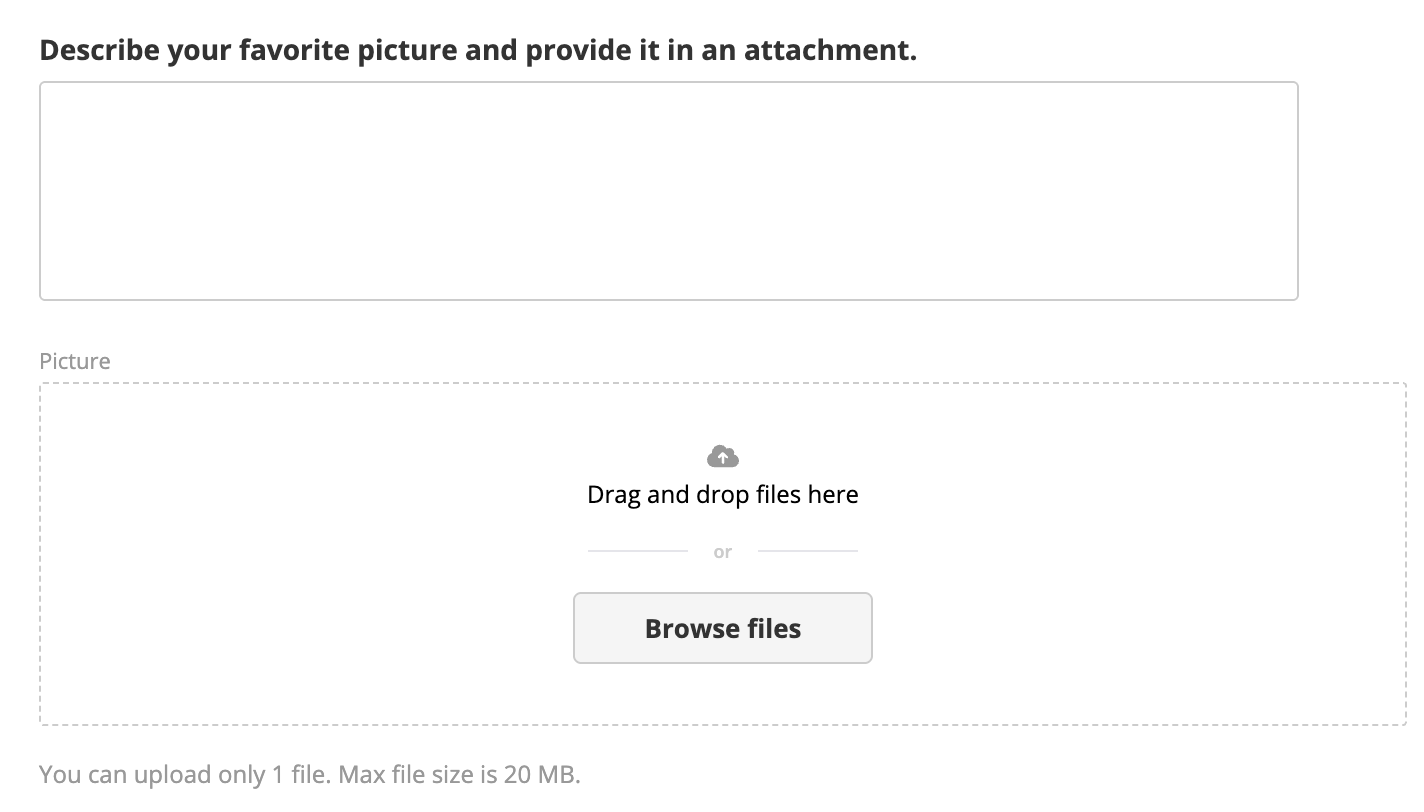The width and height of the screenshot is (1424, 812).
Task: Click the word 'attachment' in the heading
Action: click(x=828, y=50)
